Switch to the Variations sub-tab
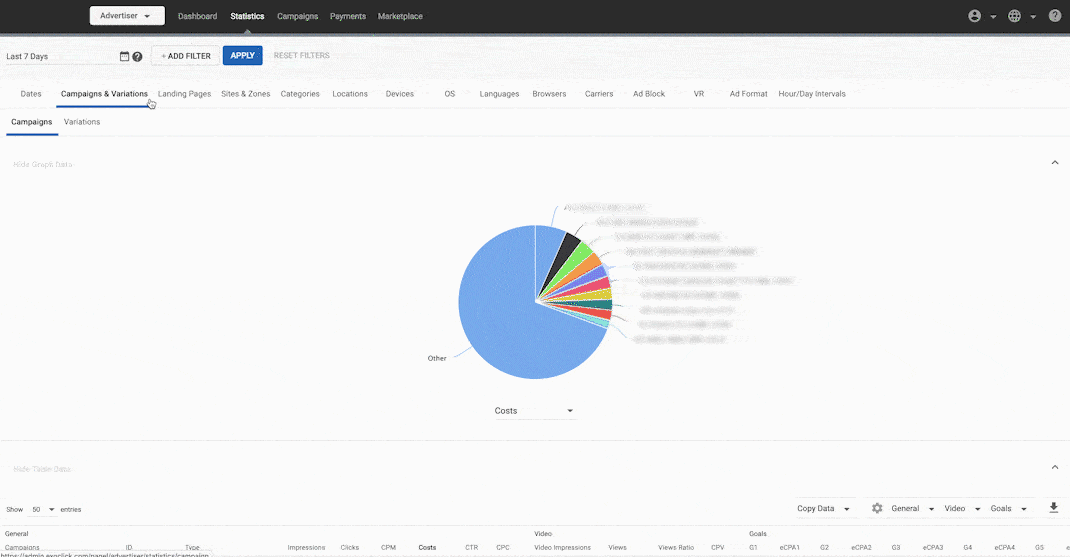The width and height of the screenshot is (1070, 557). 82,122
